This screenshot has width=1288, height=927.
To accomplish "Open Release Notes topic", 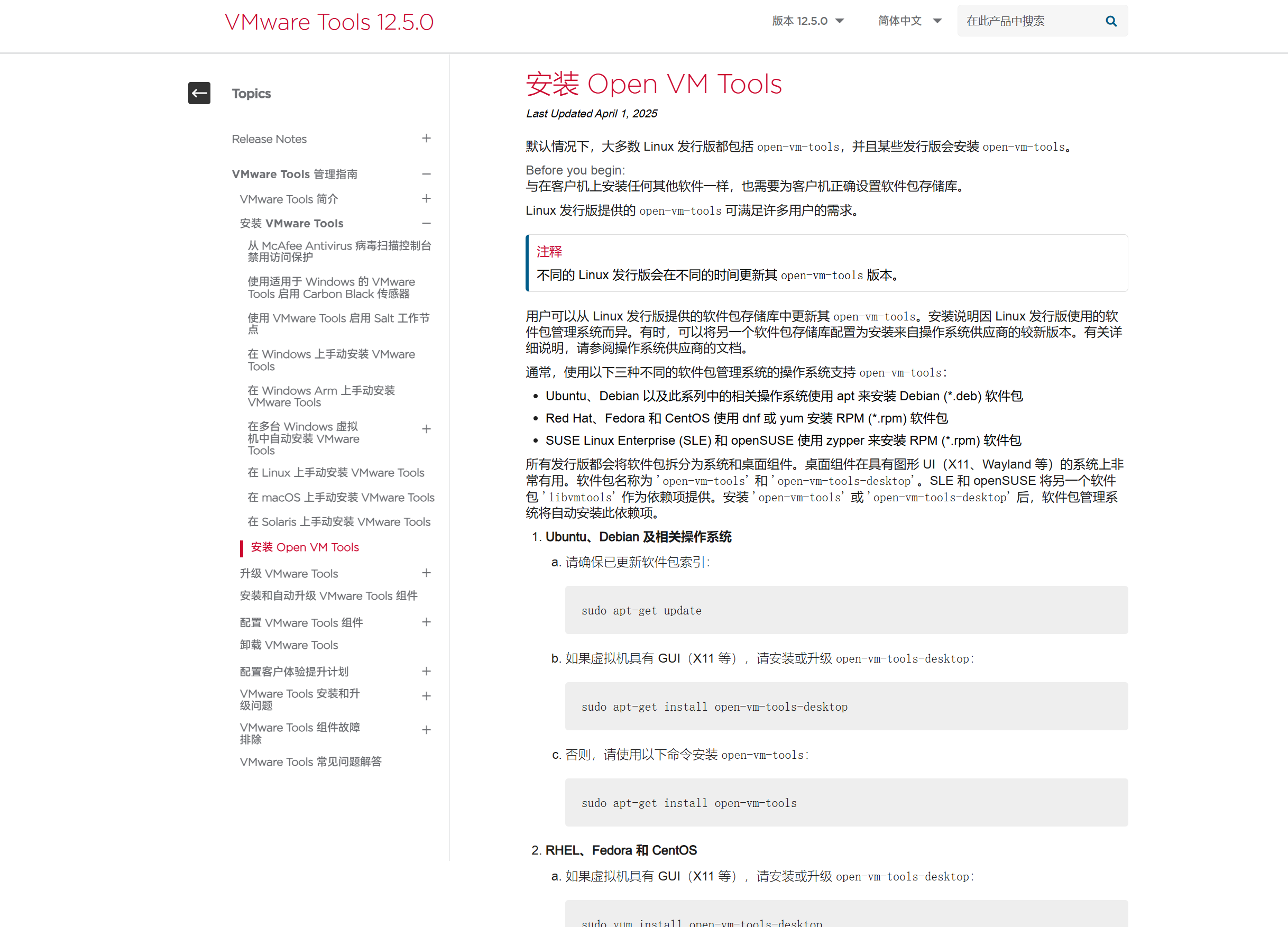I will (x=269, y=139).
